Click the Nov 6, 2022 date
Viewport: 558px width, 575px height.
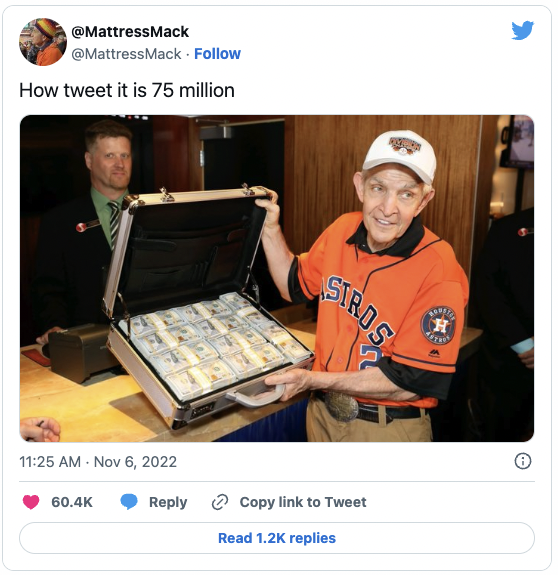[x=135, y=462]
